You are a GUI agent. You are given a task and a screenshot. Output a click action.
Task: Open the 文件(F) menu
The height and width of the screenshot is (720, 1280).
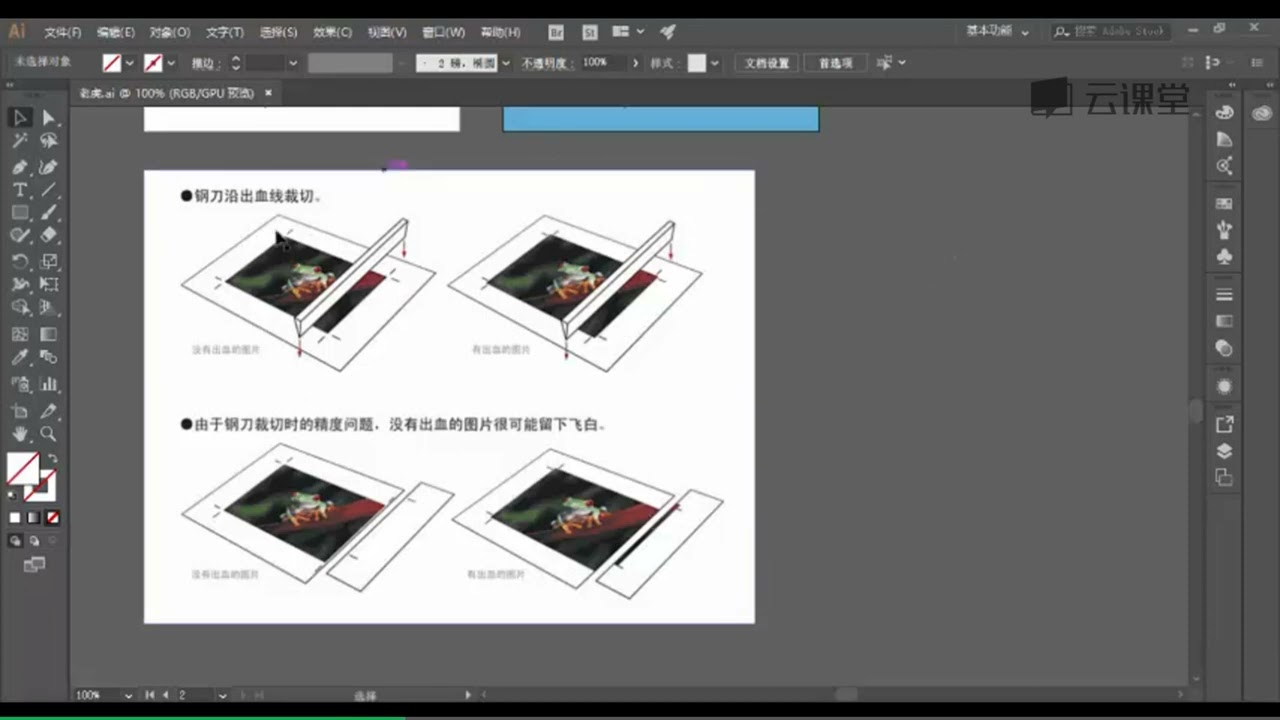click(x=63, y=32)
